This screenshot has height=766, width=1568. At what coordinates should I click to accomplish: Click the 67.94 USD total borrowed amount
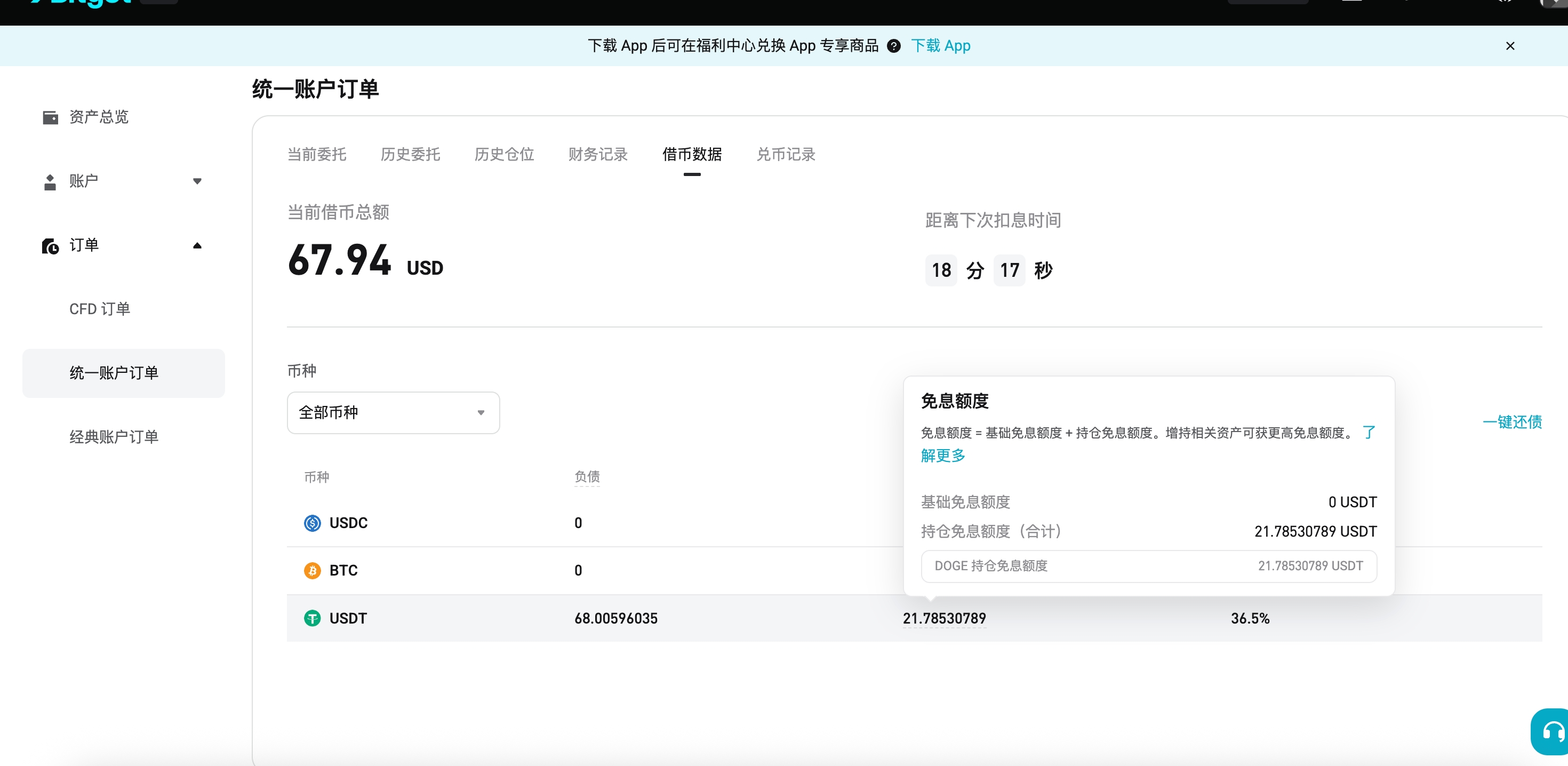tap(365, 261)
